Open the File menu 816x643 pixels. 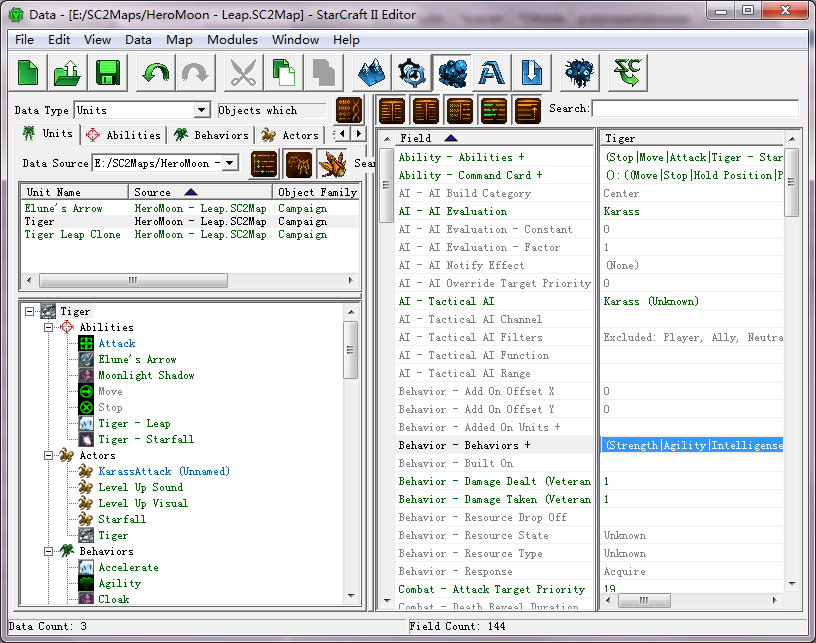tap(24, 40)
